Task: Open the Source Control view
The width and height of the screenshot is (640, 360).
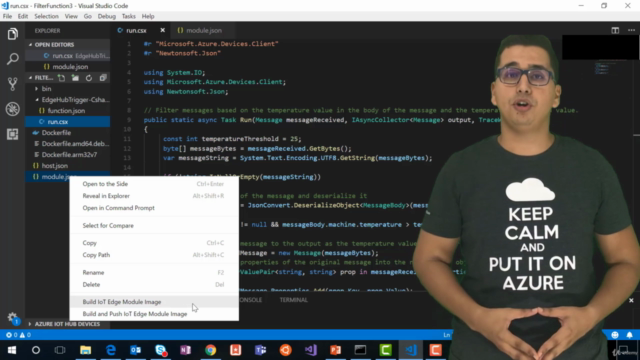Action: [13, 84]
